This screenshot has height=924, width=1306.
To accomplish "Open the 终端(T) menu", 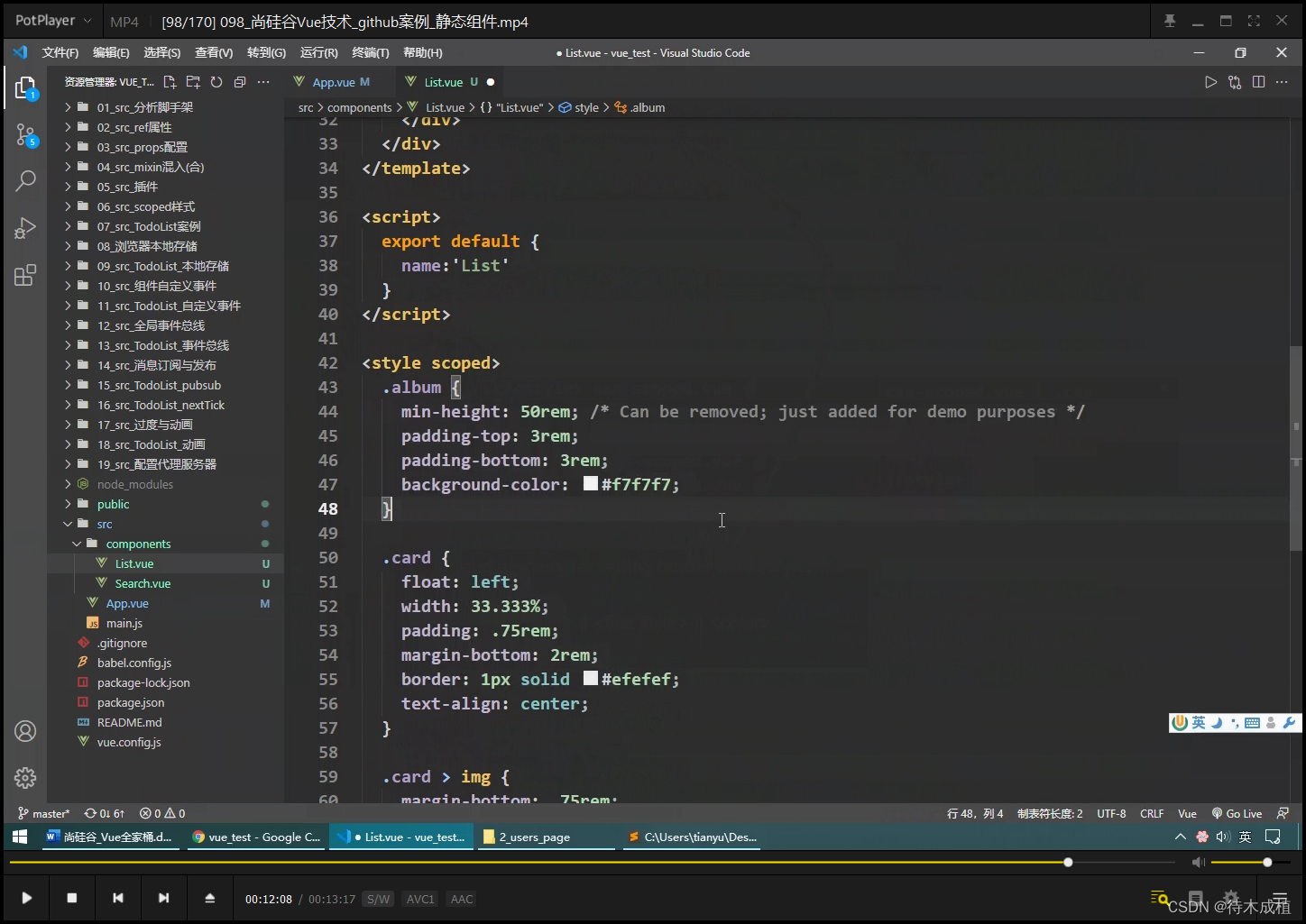I will (x=371, y=53).
